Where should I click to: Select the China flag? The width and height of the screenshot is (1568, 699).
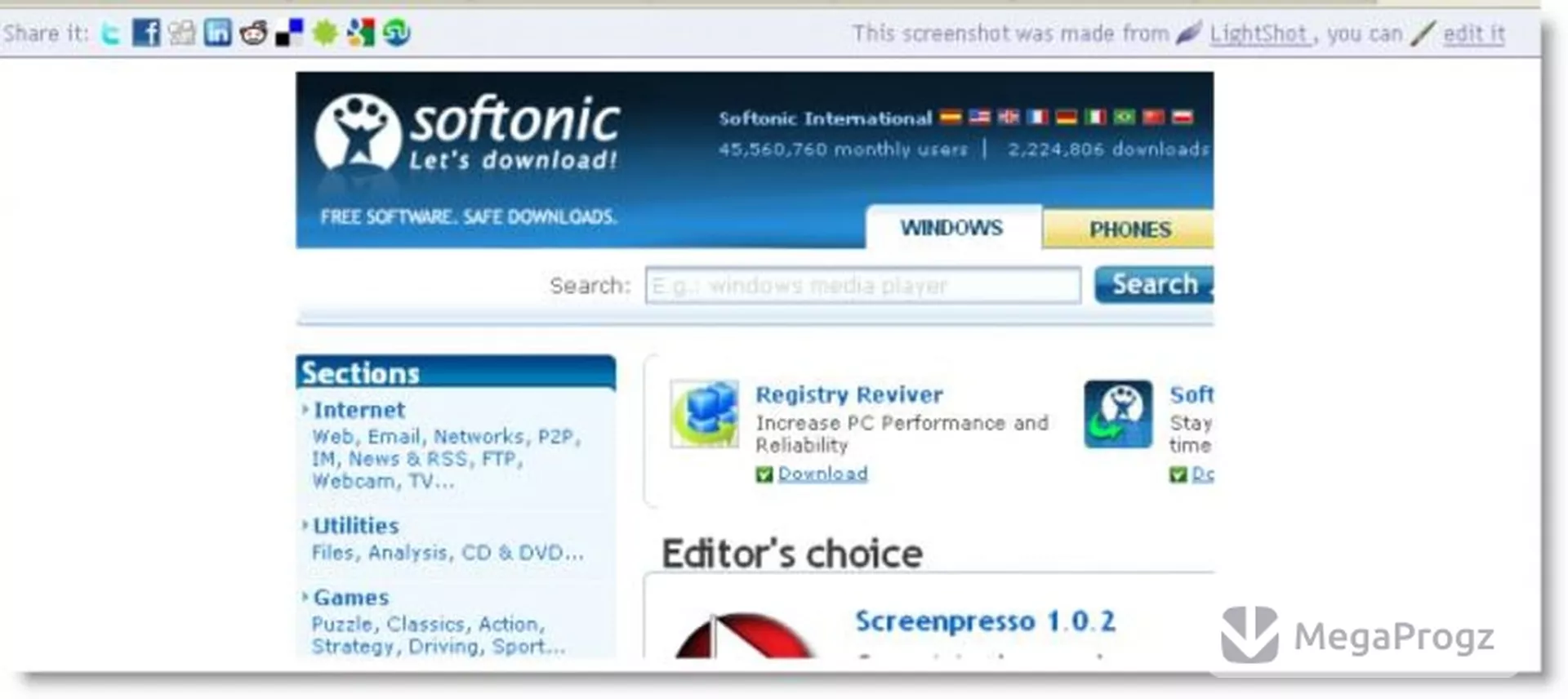click(1153, 118)
